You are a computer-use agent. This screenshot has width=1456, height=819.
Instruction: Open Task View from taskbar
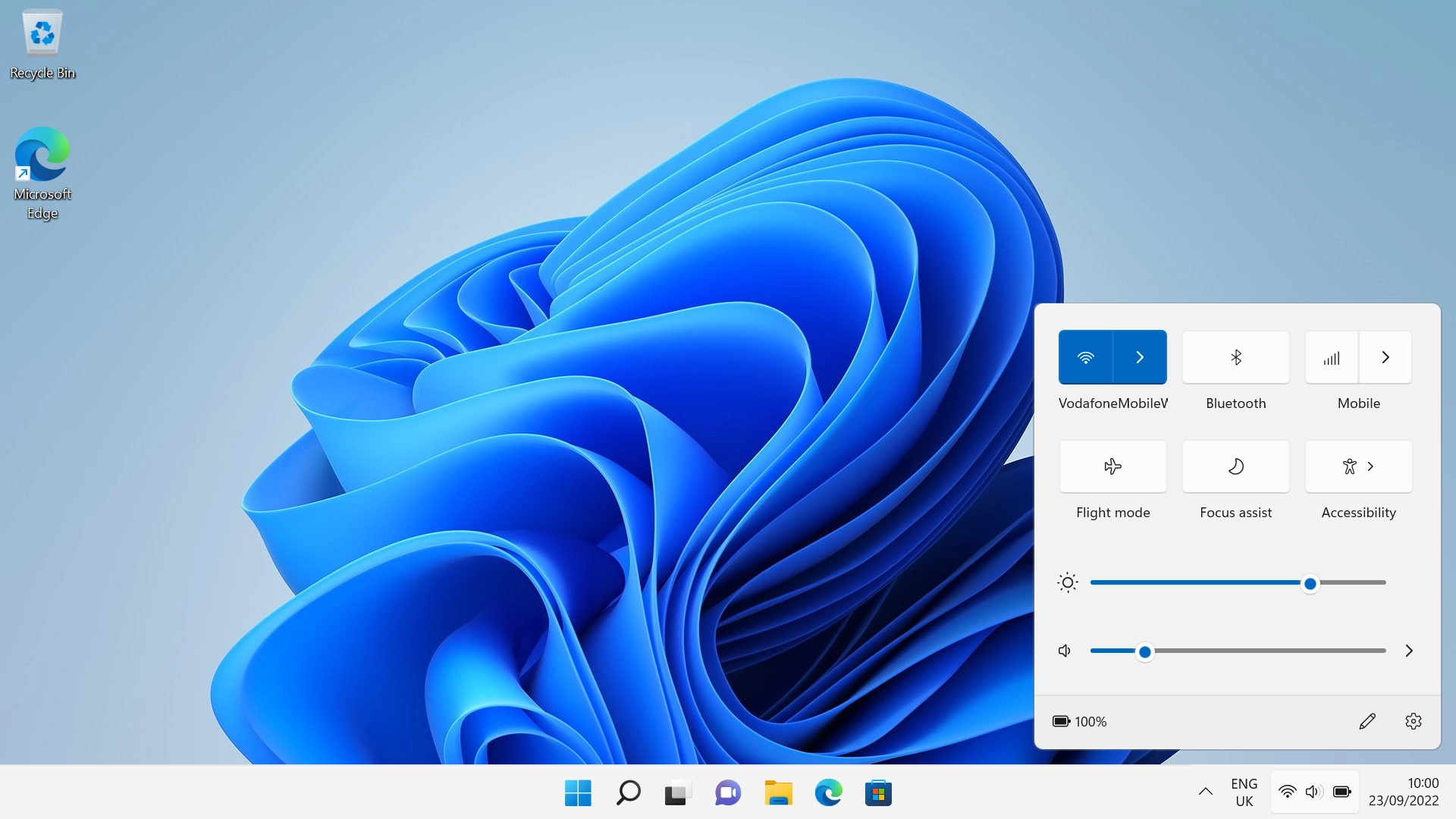pos(678,793)
